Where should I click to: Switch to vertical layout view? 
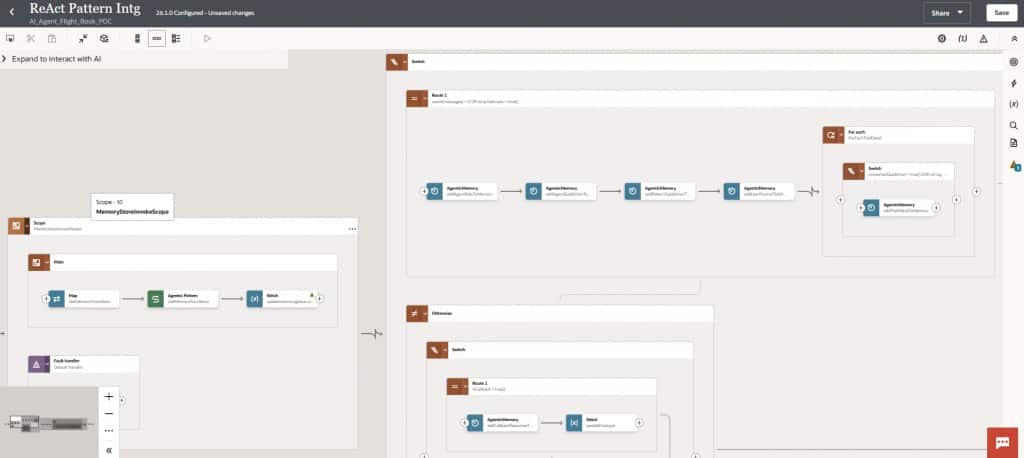pyautogui.click(x=137, y=39)
